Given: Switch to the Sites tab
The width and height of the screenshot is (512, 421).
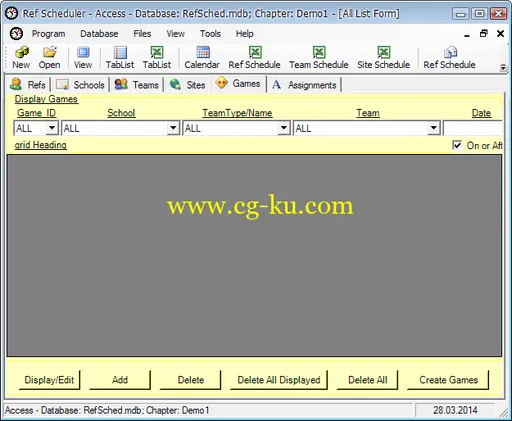Looking at the screenshot, I should point(187,85).
